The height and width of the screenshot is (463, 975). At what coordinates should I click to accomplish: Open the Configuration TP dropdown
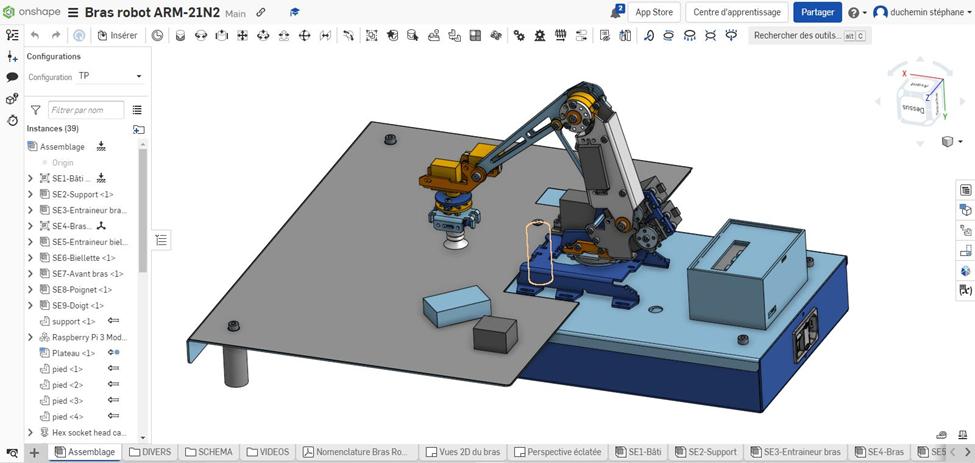pyautogui.click(x=110, y=76)
